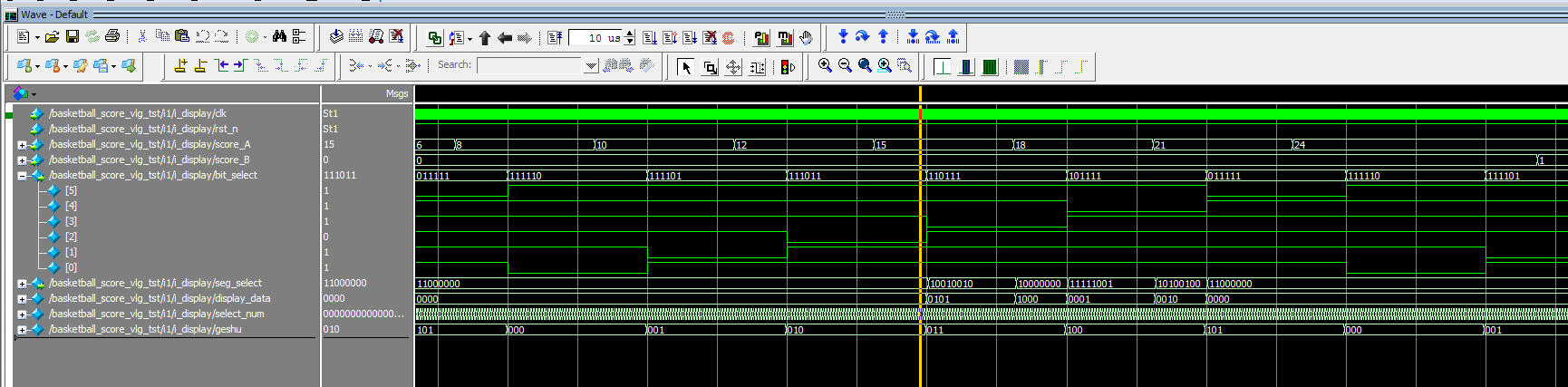Click the Zoom Full icon
This screenshot has height=387, width=1568.
865,65
